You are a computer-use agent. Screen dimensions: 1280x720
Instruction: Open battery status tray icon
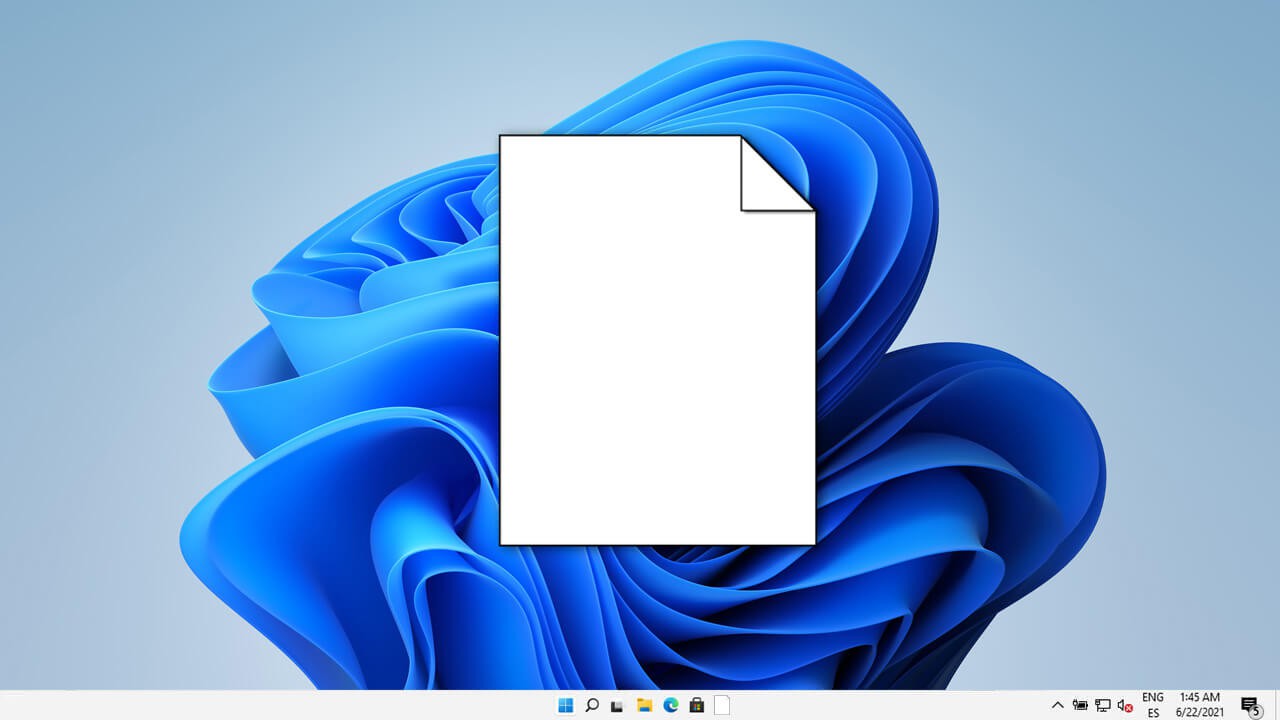point(1081,705)
